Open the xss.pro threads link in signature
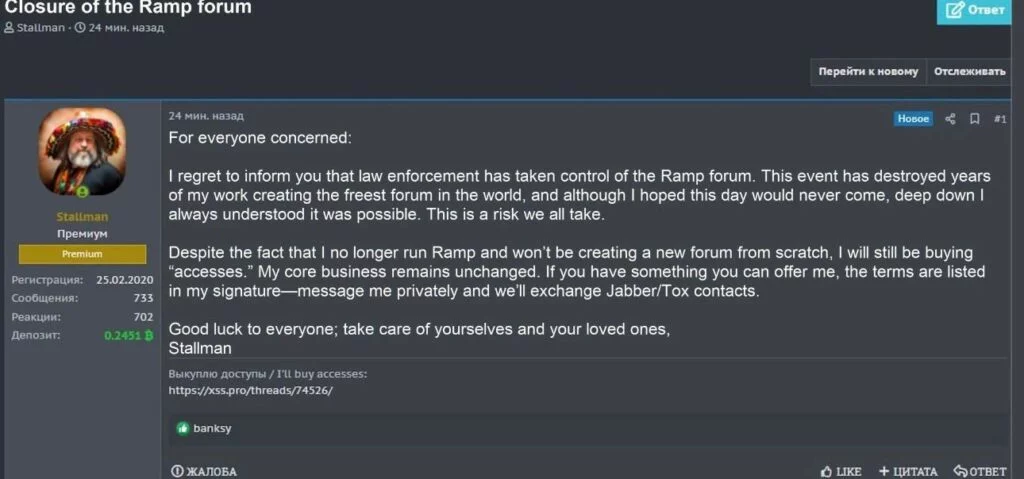Image resolution: width=1024 pixels, height=479 pixels. tap(250, 390)
